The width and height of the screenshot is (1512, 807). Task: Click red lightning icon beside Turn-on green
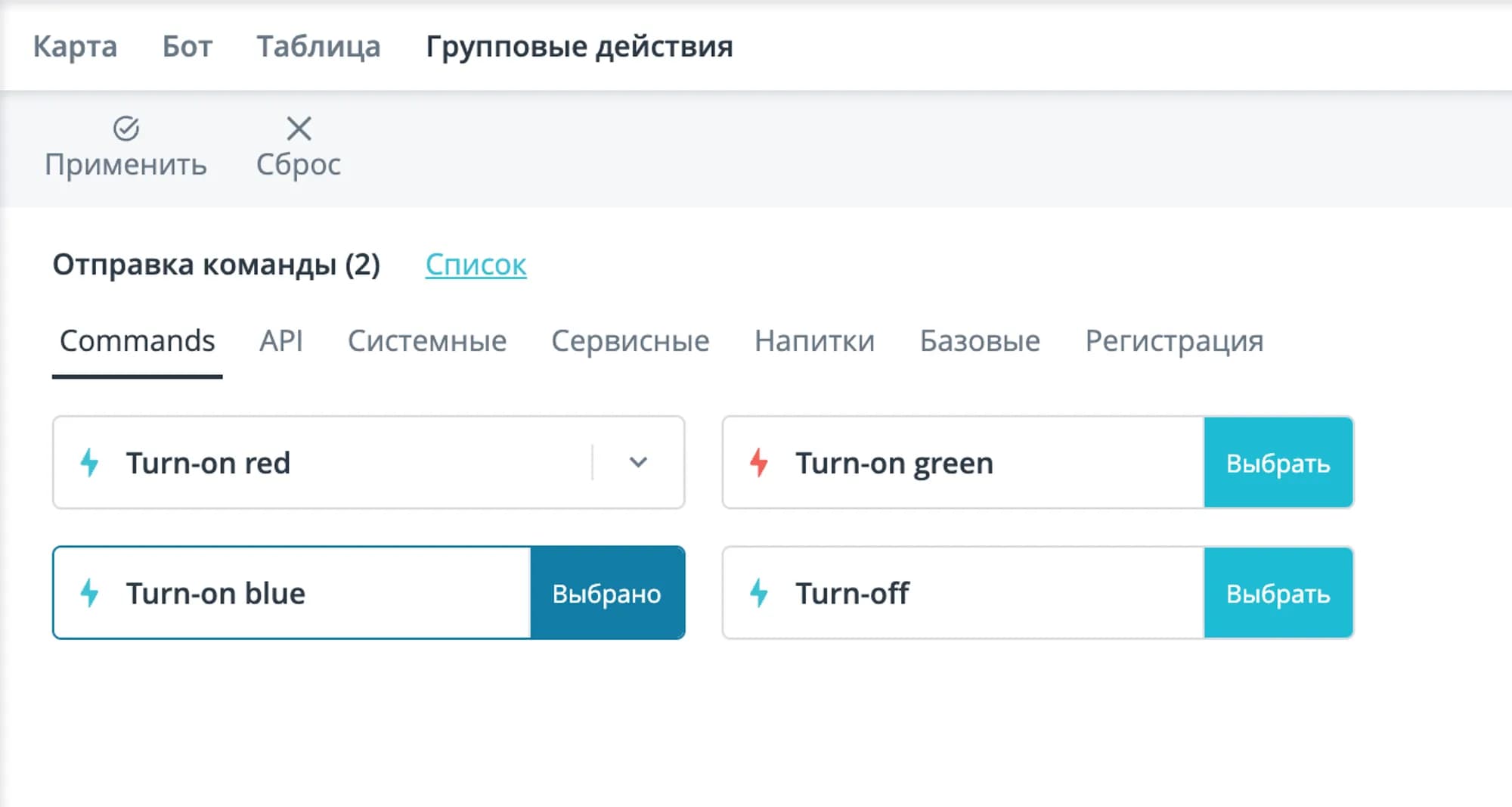(759, 463)
